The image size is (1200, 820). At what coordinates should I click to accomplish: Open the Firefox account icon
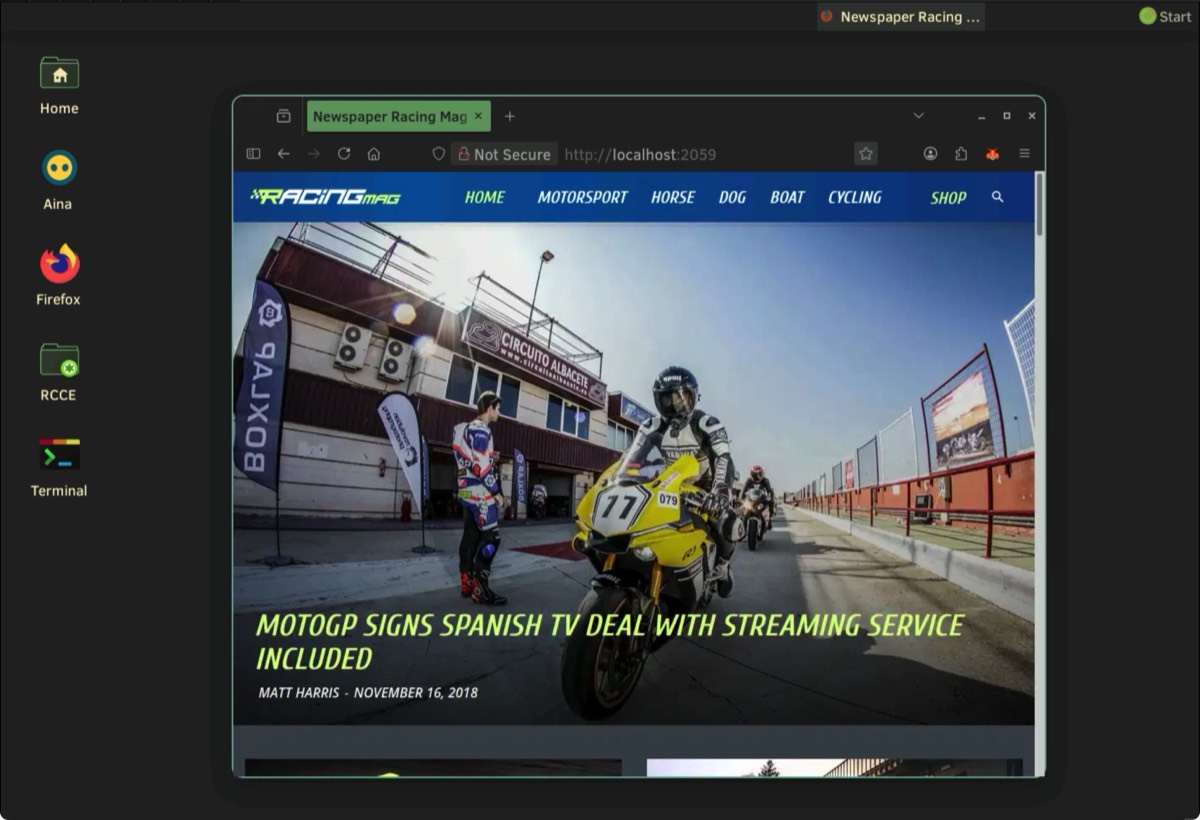(930, 154)
